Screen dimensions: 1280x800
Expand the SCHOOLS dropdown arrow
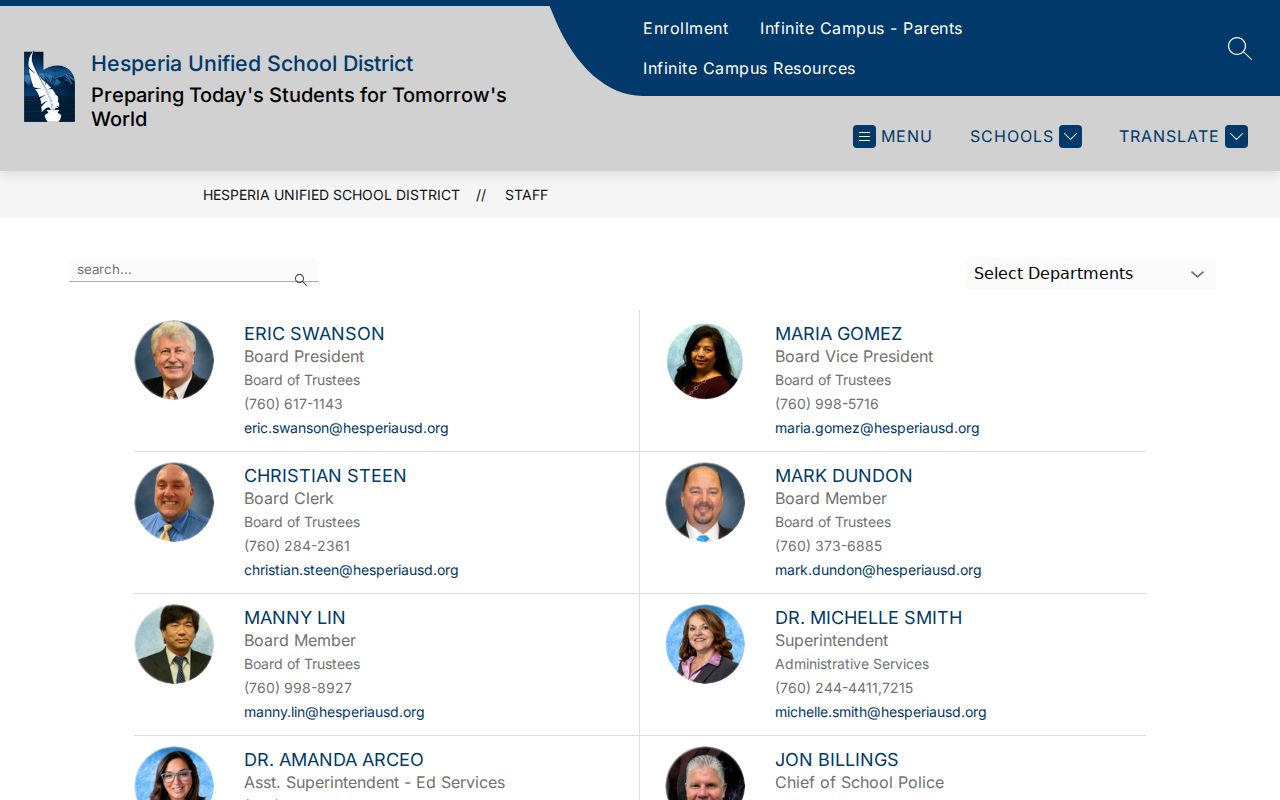(x=1070, y=136)
